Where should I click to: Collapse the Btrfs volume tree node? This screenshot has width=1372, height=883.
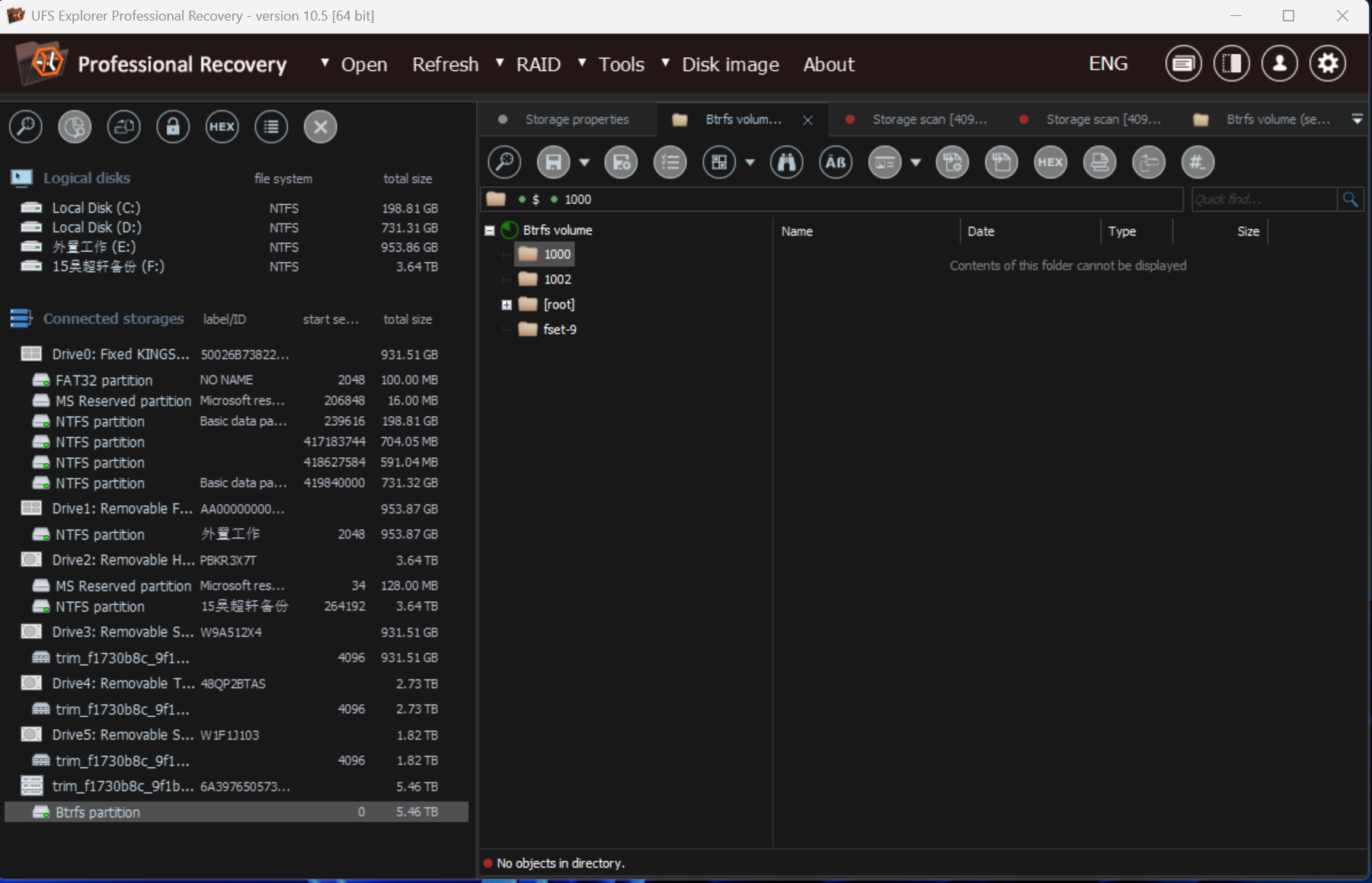(x=490, y=230)
